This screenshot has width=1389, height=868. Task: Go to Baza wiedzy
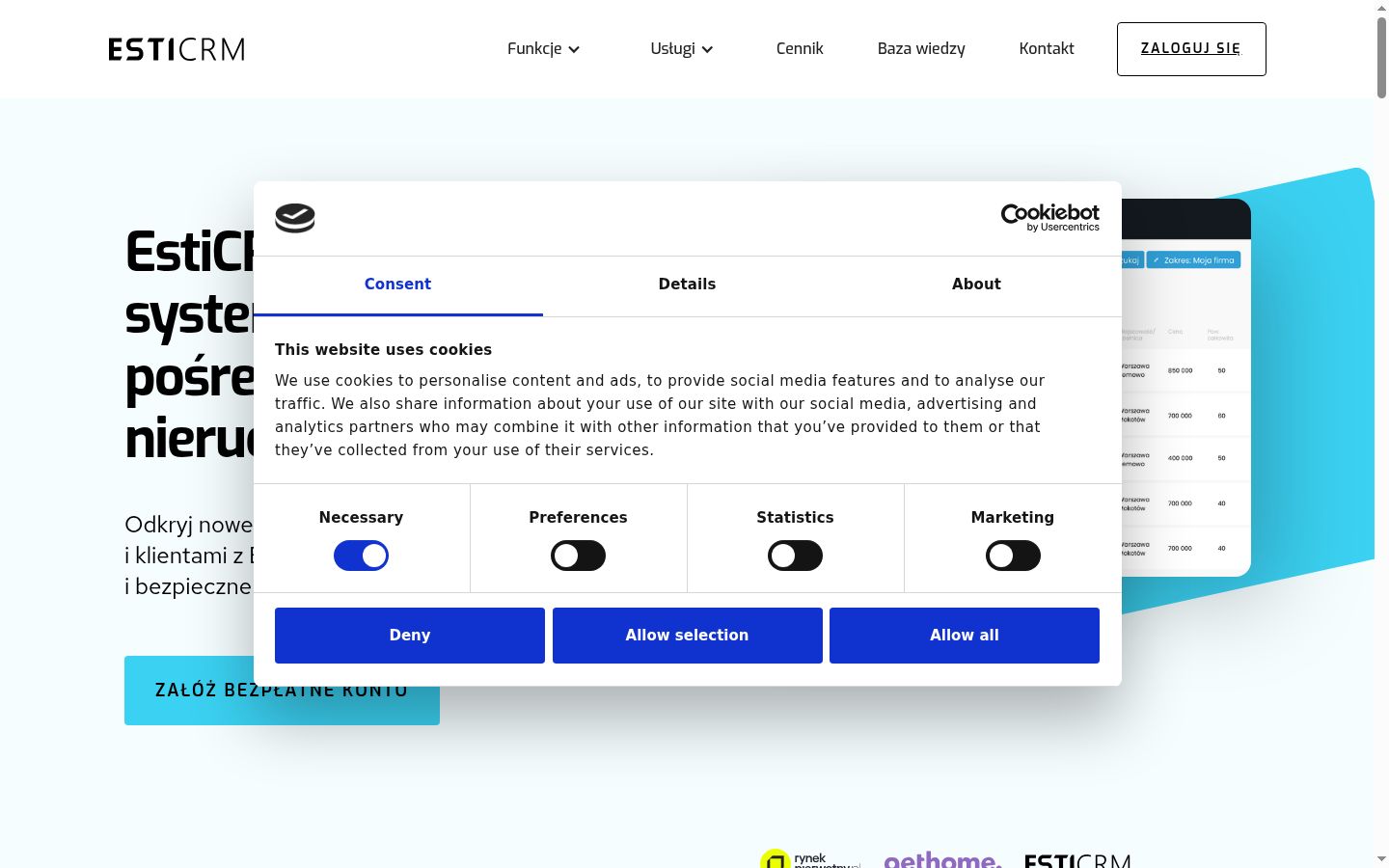(921, 48)
